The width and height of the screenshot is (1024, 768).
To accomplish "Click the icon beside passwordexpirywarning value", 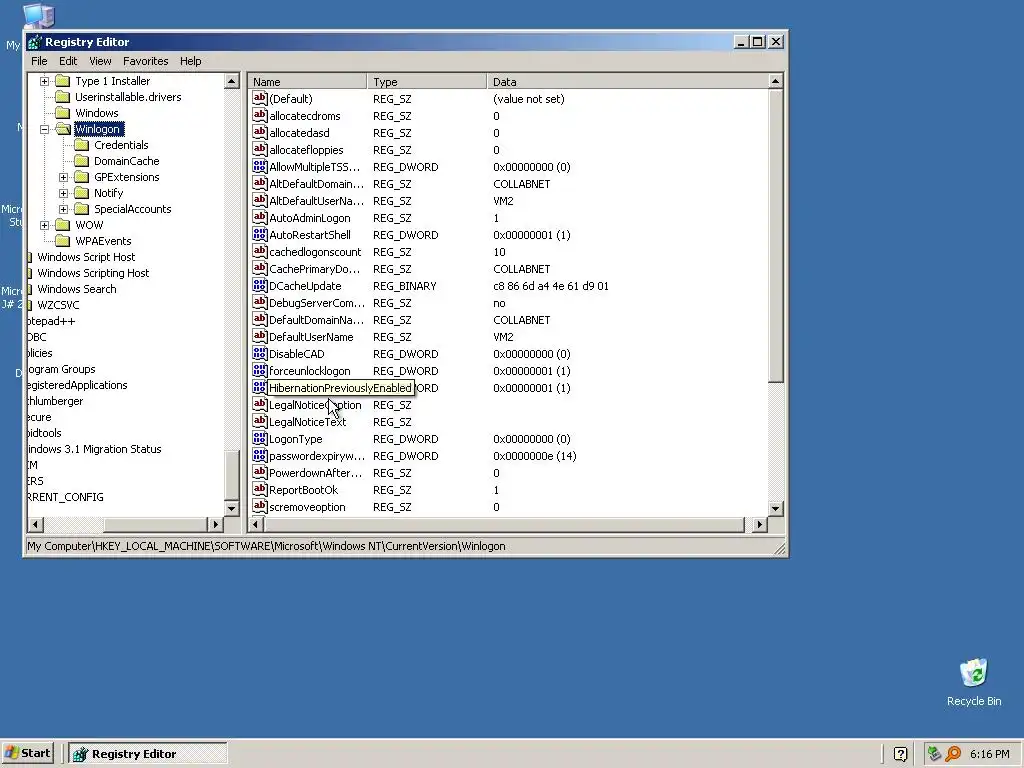I will coord(259,455).
